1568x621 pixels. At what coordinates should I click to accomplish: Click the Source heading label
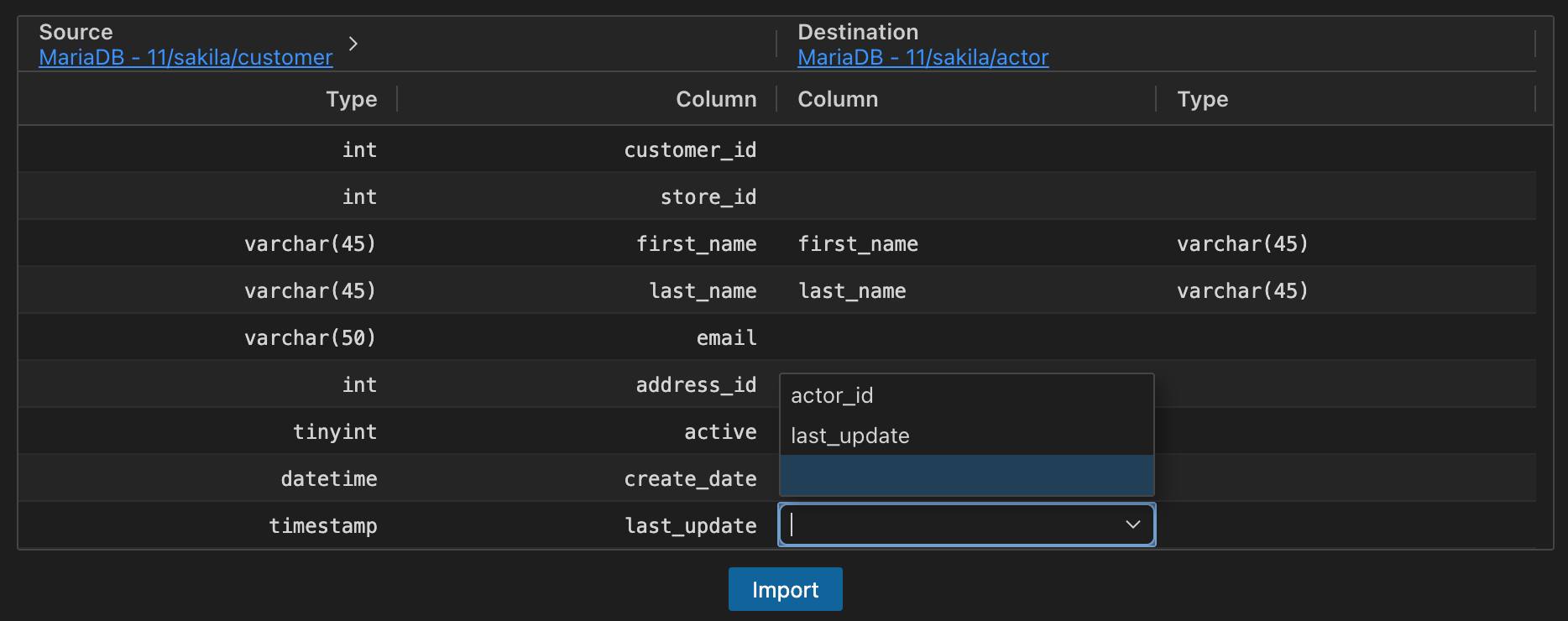[76, 32]
